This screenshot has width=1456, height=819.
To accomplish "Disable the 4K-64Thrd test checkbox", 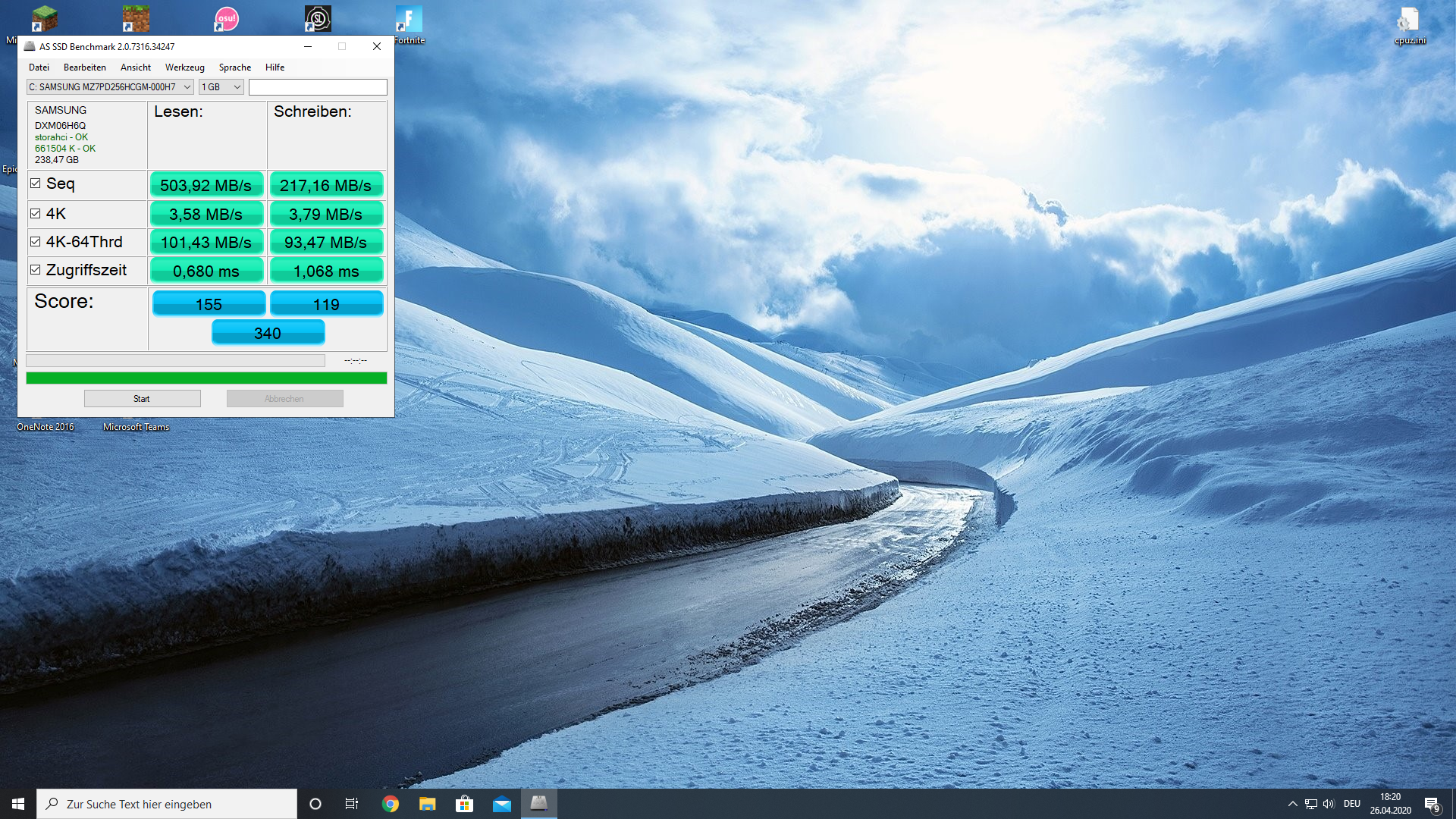I will coord(36,242).
